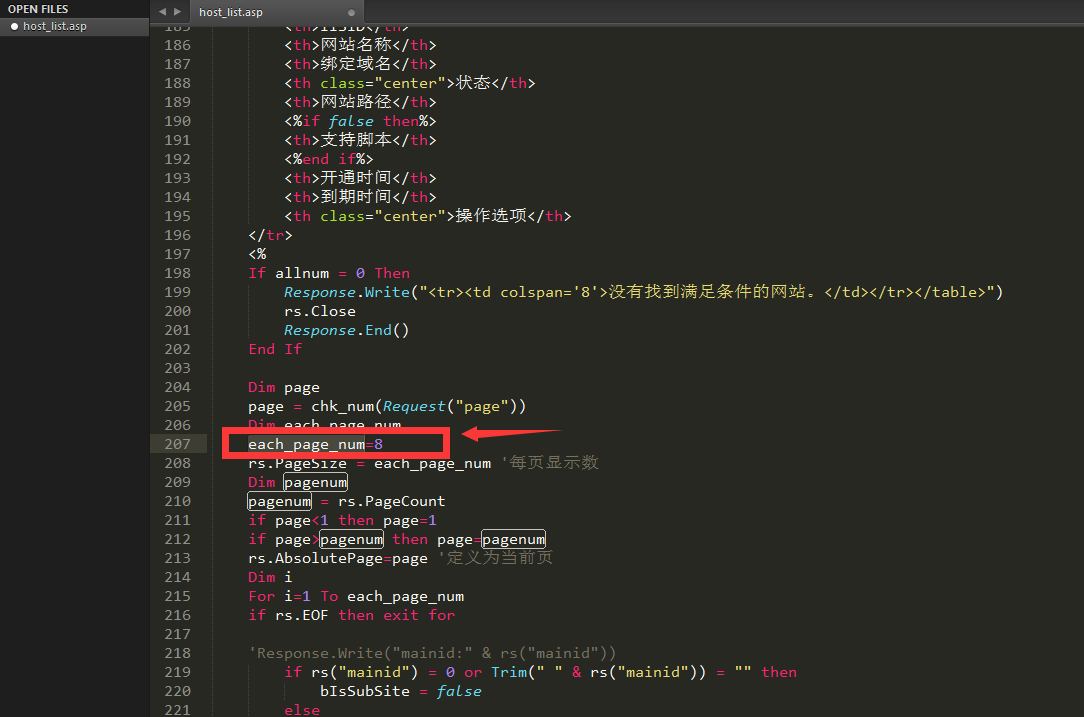Click the modified dot beside sidebar host_list.asp
This screenshot has width=1084, height=717.
[x=14, y=27]
